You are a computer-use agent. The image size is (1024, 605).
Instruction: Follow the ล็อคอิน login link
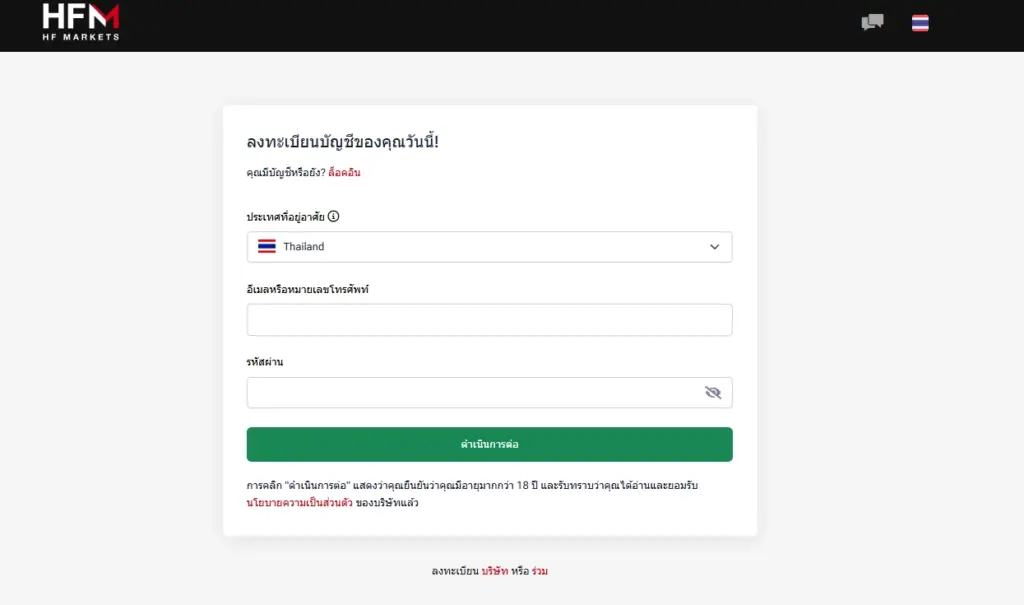pyautogui.click(x=344, y=173)
